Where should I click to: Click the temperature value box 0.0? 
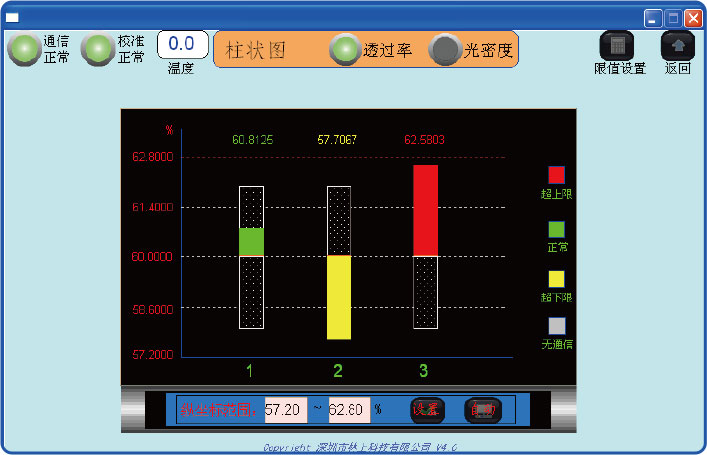click(x=183, y=44)
